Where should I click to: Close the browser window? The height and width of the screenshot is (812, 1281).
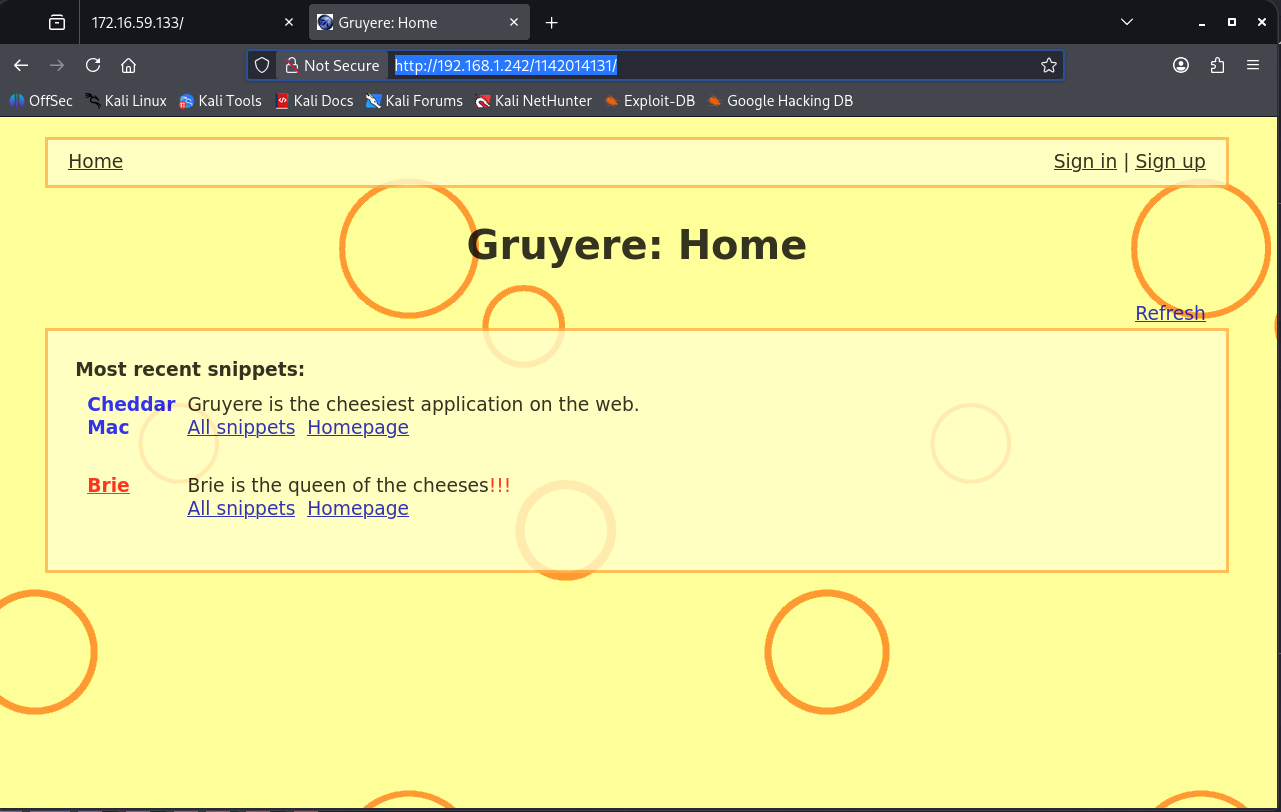(1260, 22)
